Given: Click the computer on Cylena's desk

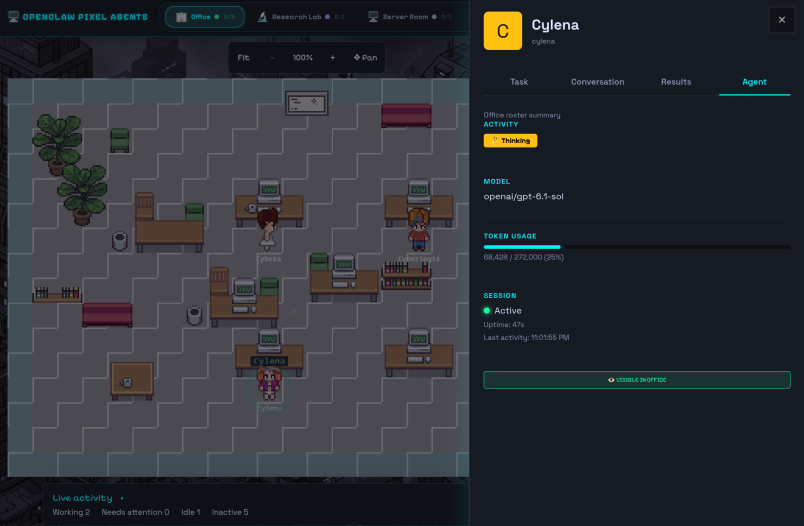Looking at the screenshot, I should click(x=269, y=341).
